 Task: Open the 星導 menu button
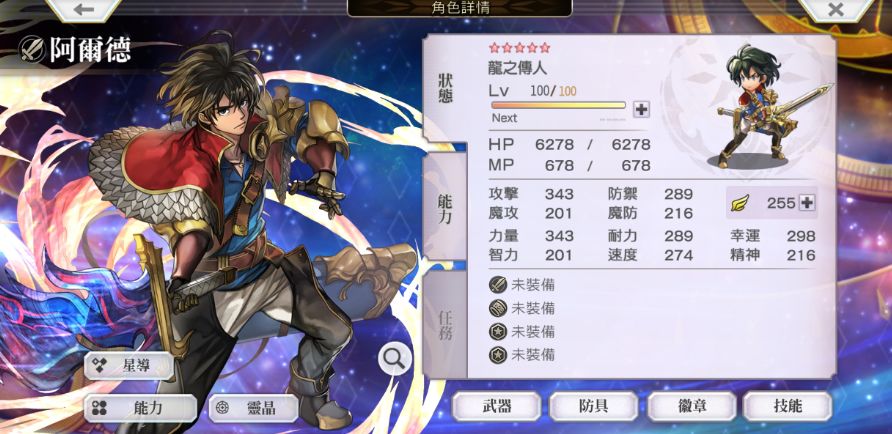pyautogui.click(x=129, y=366)
